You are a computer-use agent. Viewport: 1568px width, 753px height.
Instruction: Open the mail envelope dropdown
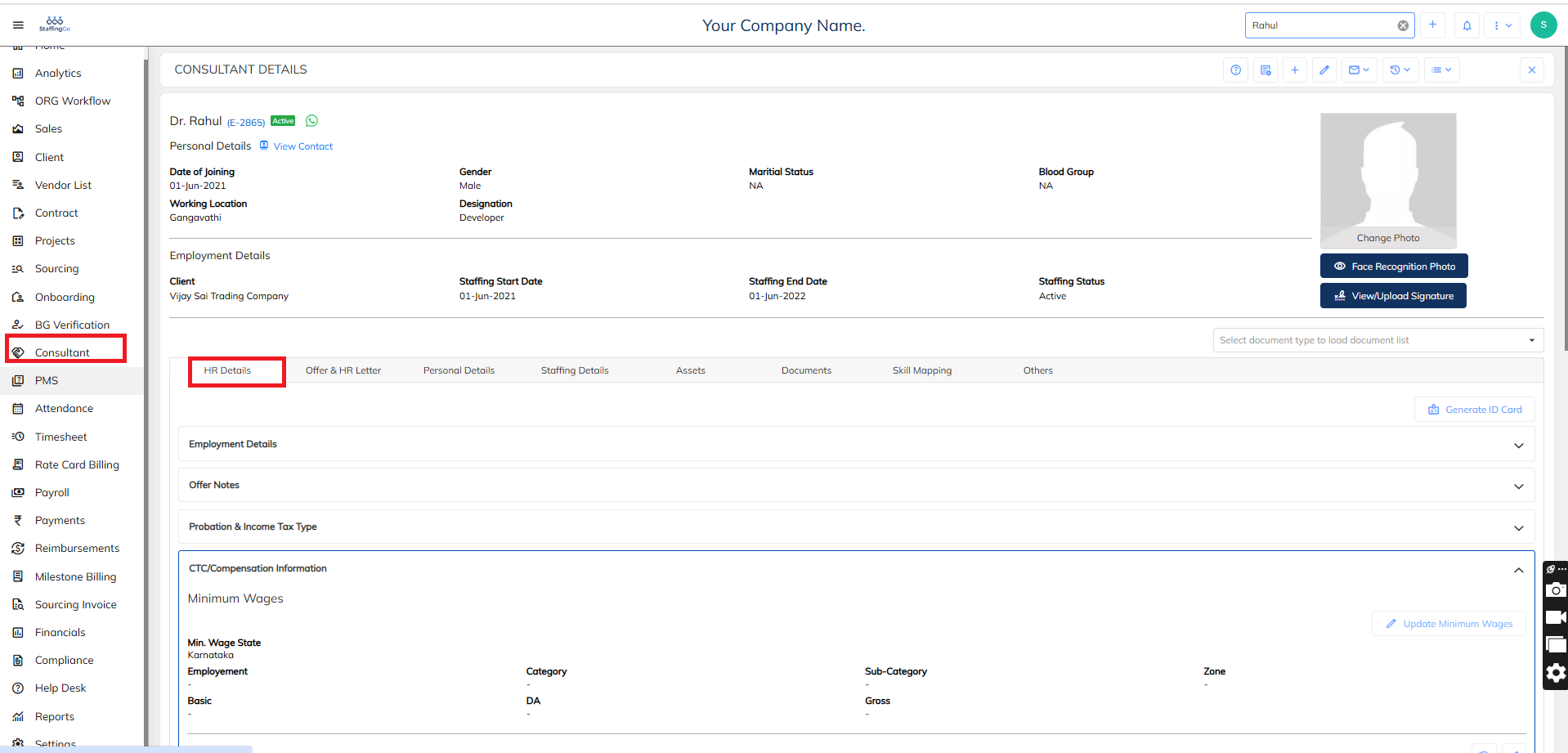tap(1359, 70)
